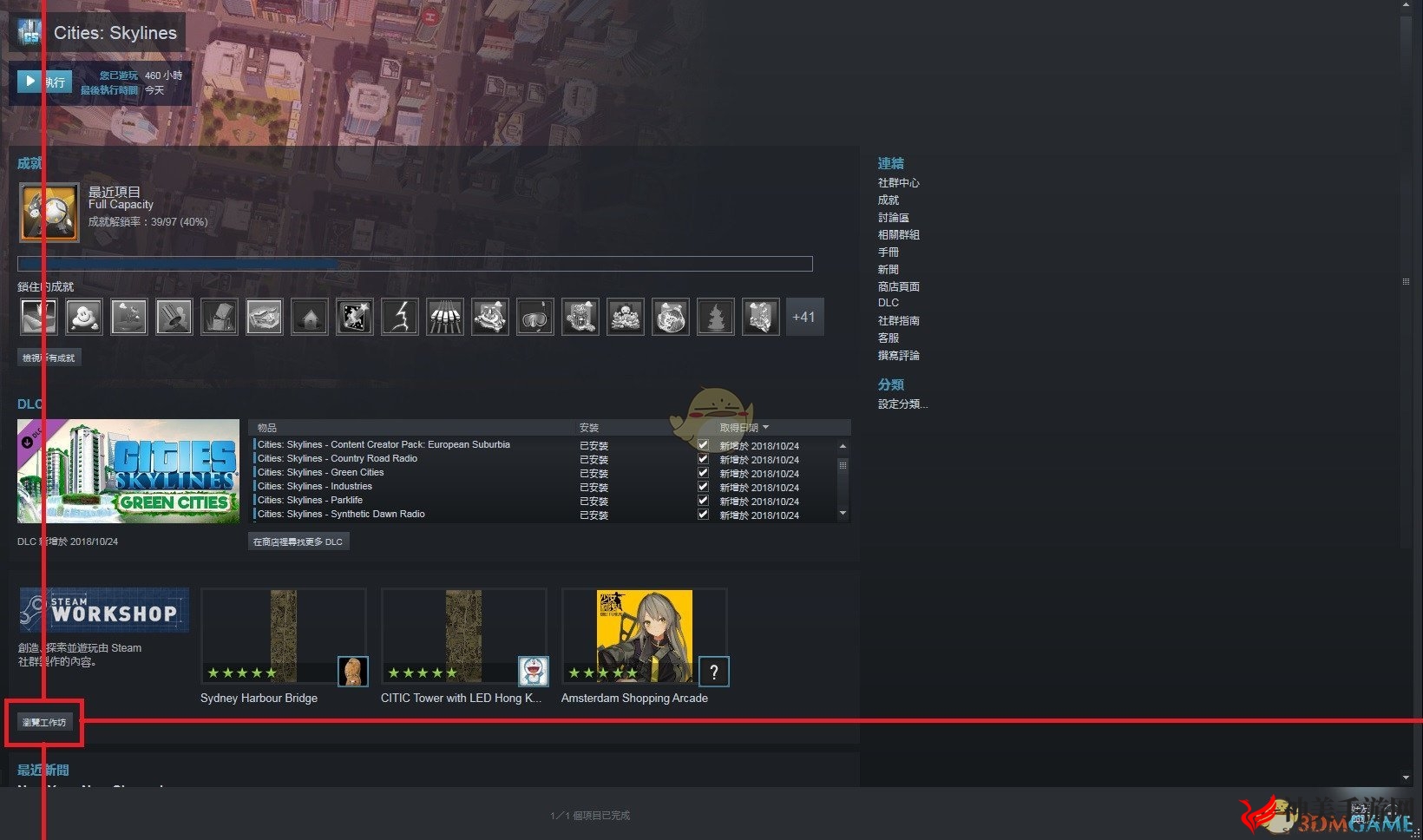
Task: Click 在商店裡尋找更多 DLC button
Action: tap(298, 541)
